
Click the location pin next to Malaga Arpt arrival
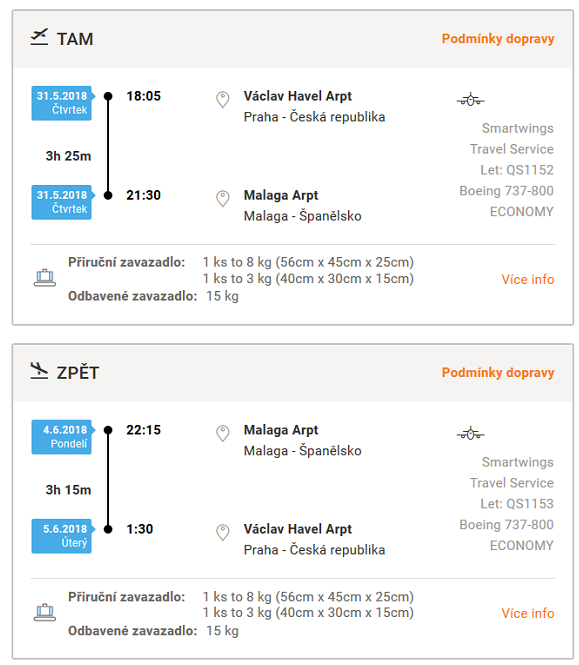(223, 198)
